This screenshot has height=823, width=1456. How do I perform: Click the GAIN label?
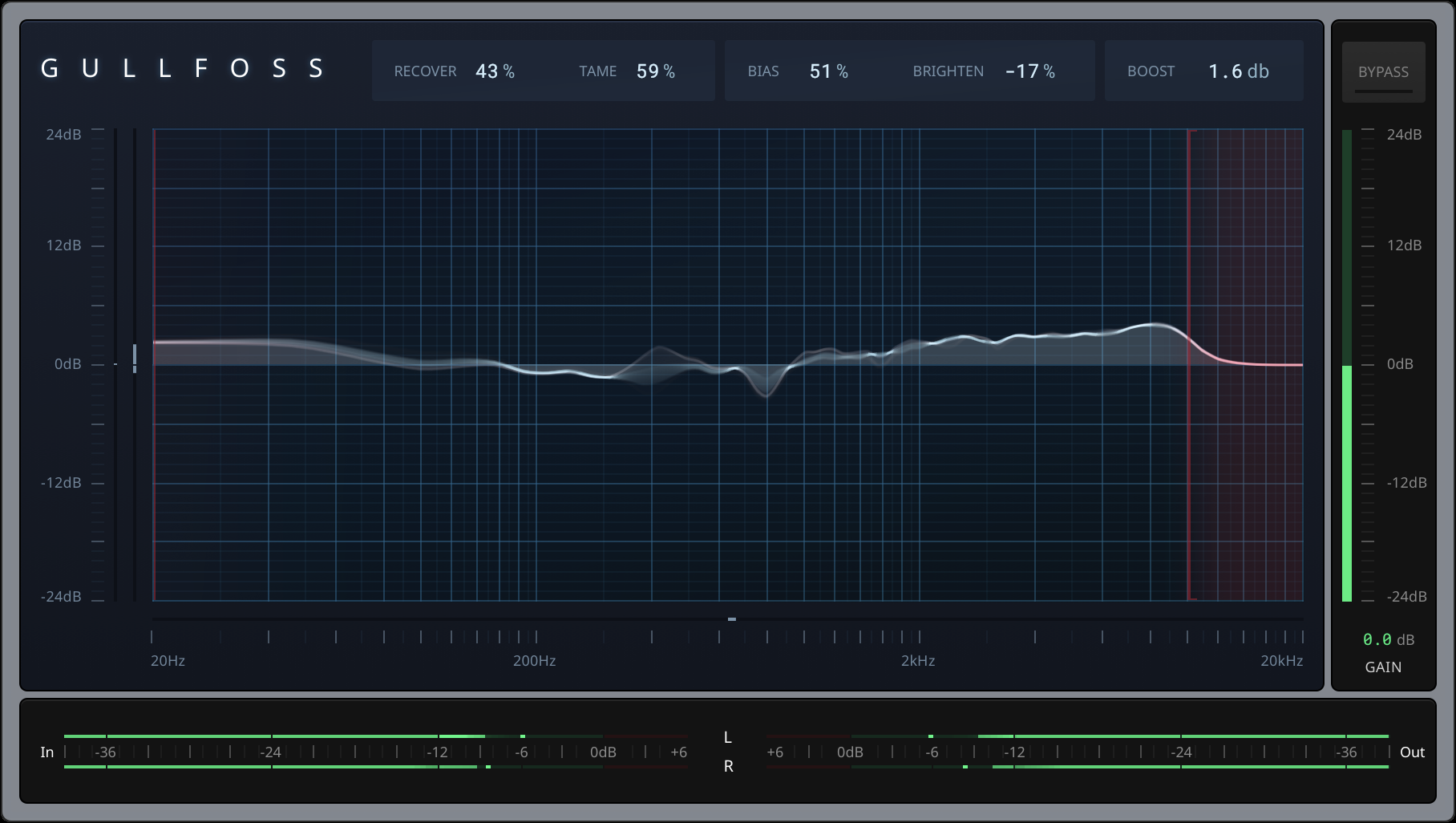pyautogui.click(x=1383, y=667)
